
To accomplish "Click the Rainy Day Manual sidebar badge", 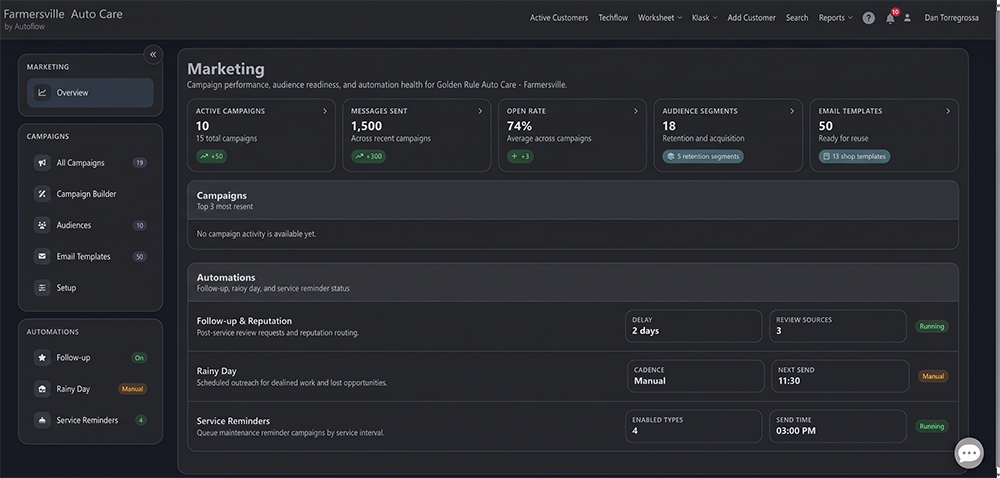I will [133, 389].
